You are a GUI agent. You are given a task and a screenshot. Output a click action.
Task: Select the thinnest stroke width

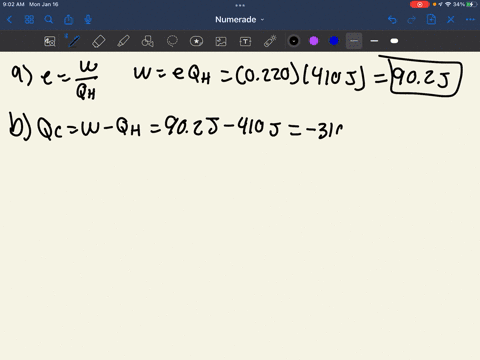click(354, 41)
